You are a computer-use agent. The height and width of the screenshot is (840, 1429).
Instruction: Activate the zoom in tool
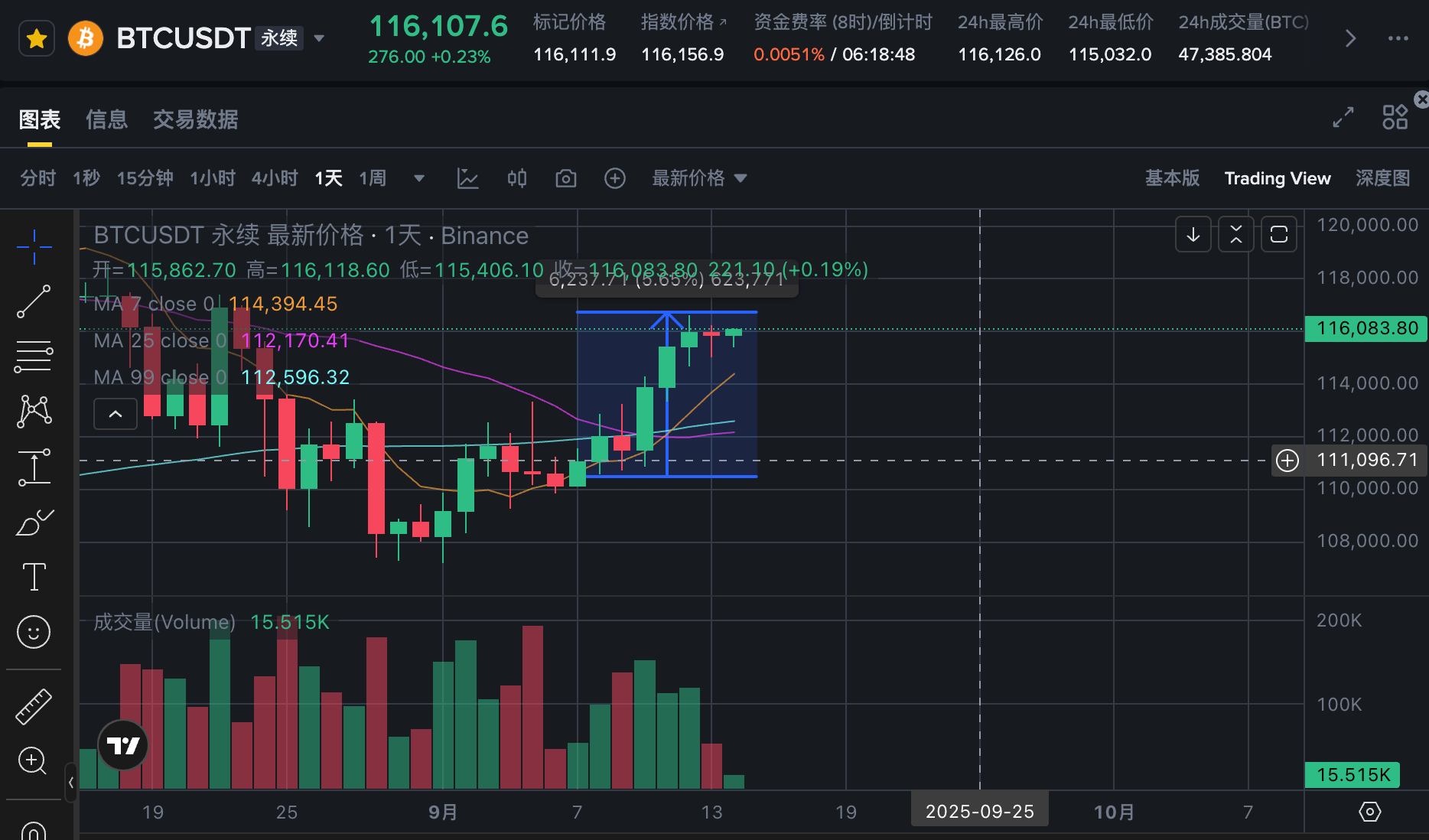tap(34, 760)
